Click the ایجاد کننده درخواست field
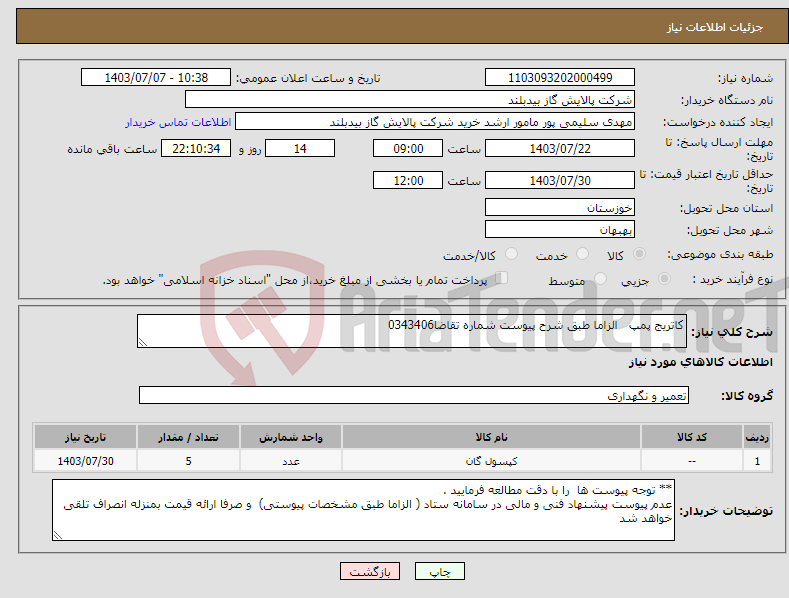The image size is (789, 598). point(435,121)
